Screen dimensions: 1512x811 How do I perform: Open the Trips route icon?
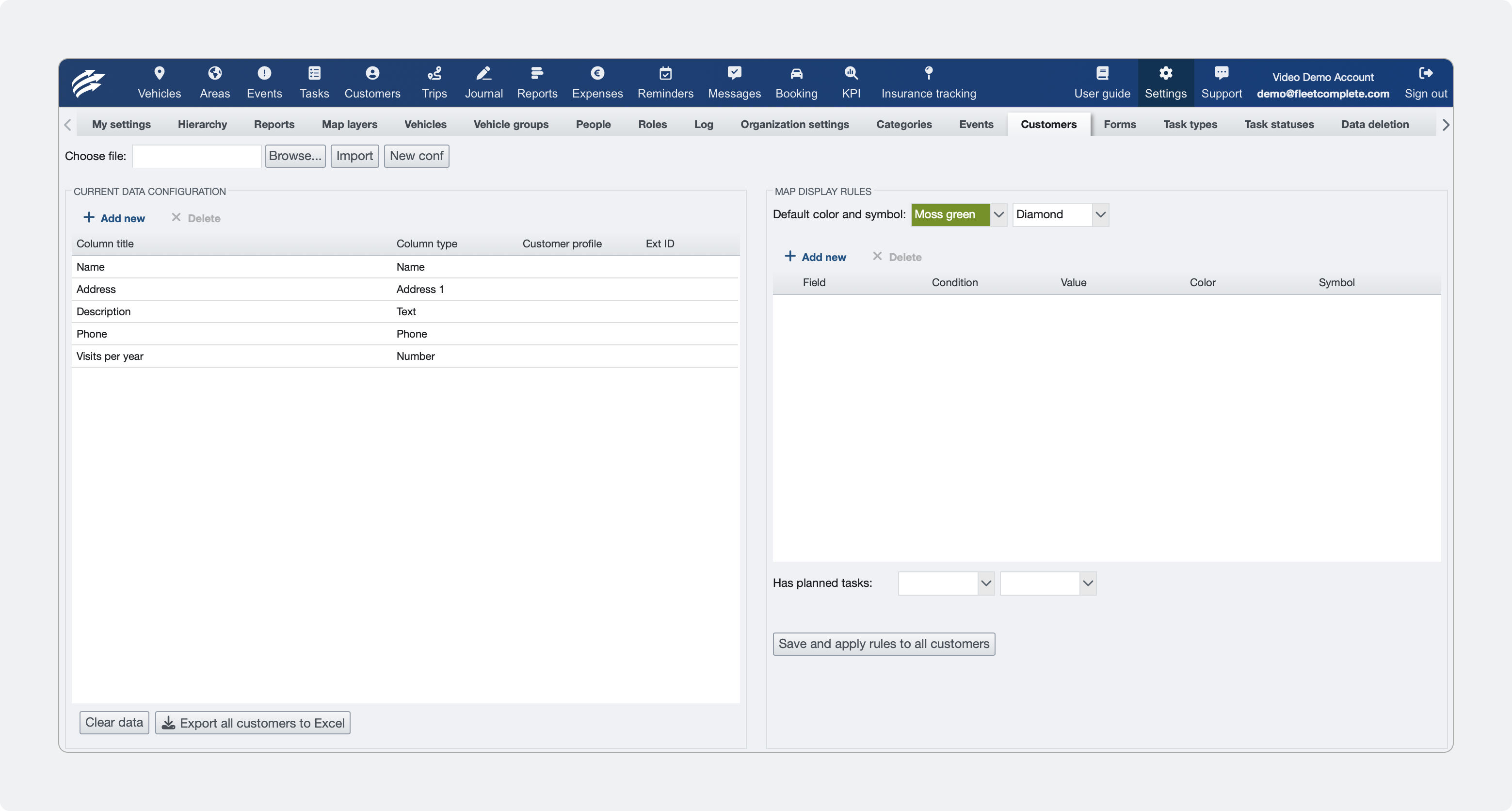(434, 73)
